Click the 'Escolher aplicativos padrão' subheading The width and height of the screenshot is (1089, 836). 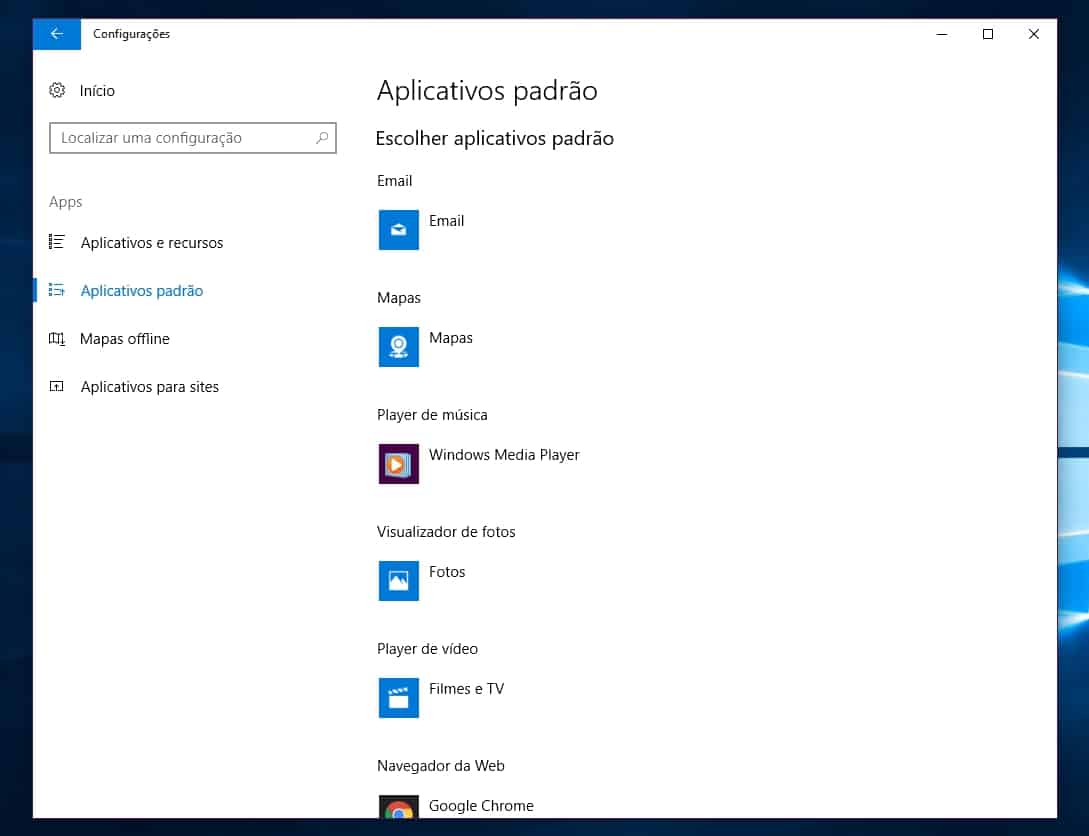(494, 139)
